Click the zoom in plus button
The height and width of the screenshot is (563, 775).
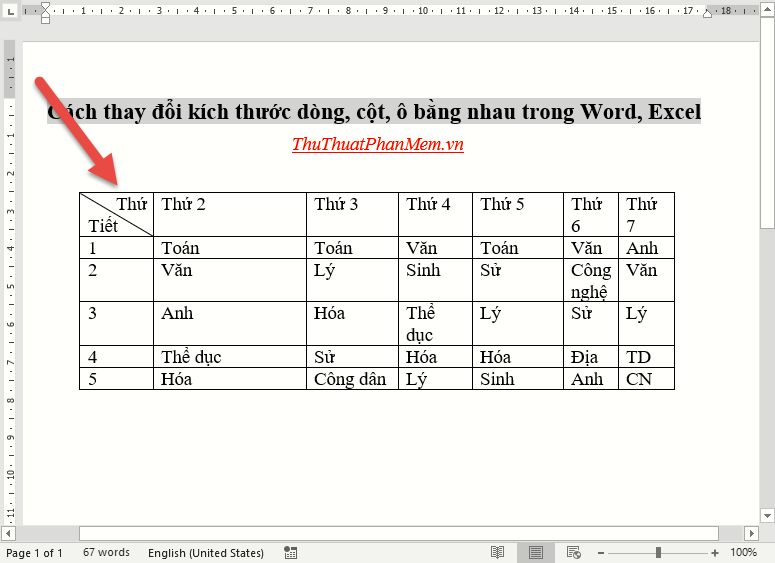point(715,553)
